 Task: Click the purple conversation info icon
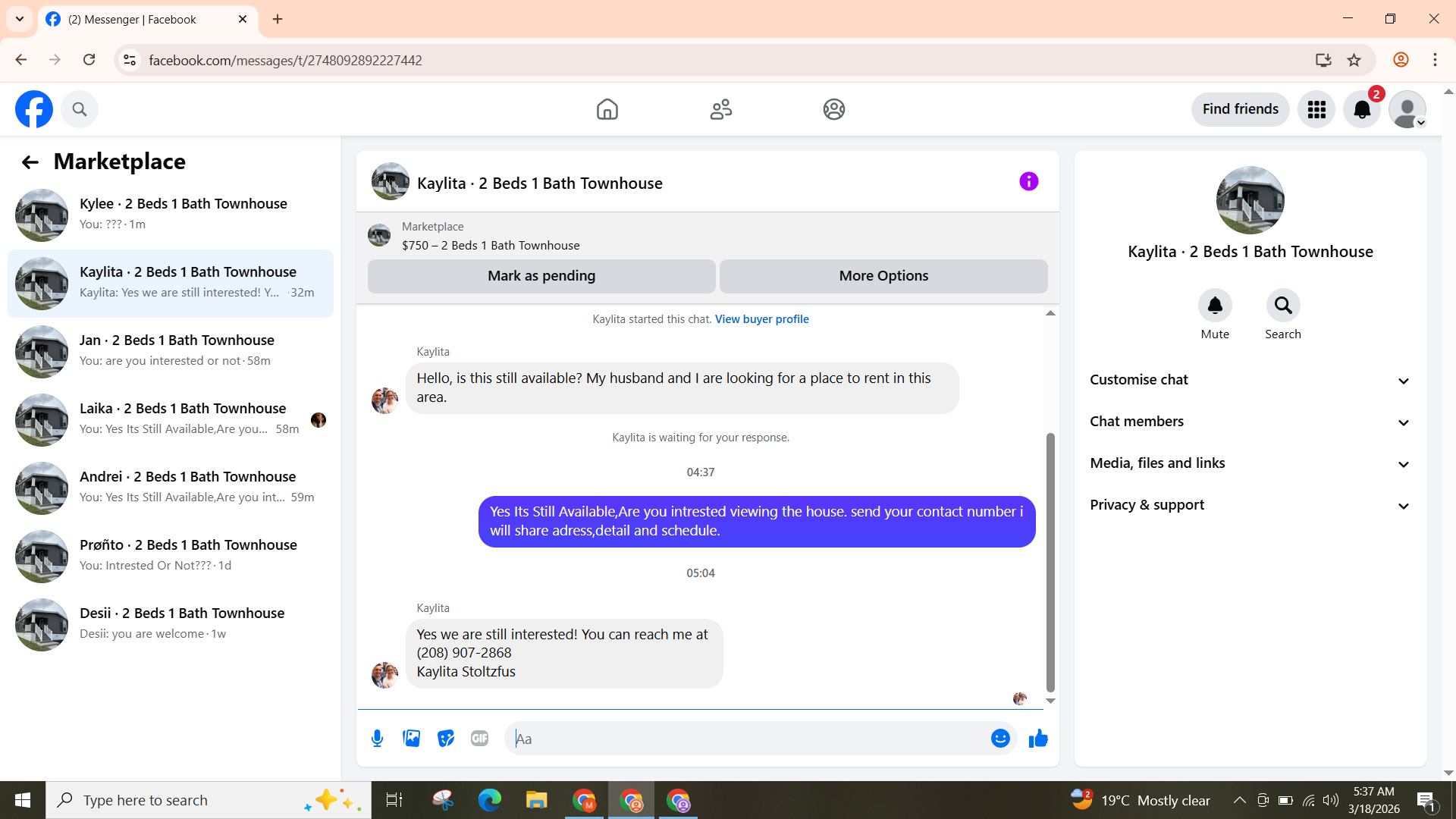point(1028,182)
